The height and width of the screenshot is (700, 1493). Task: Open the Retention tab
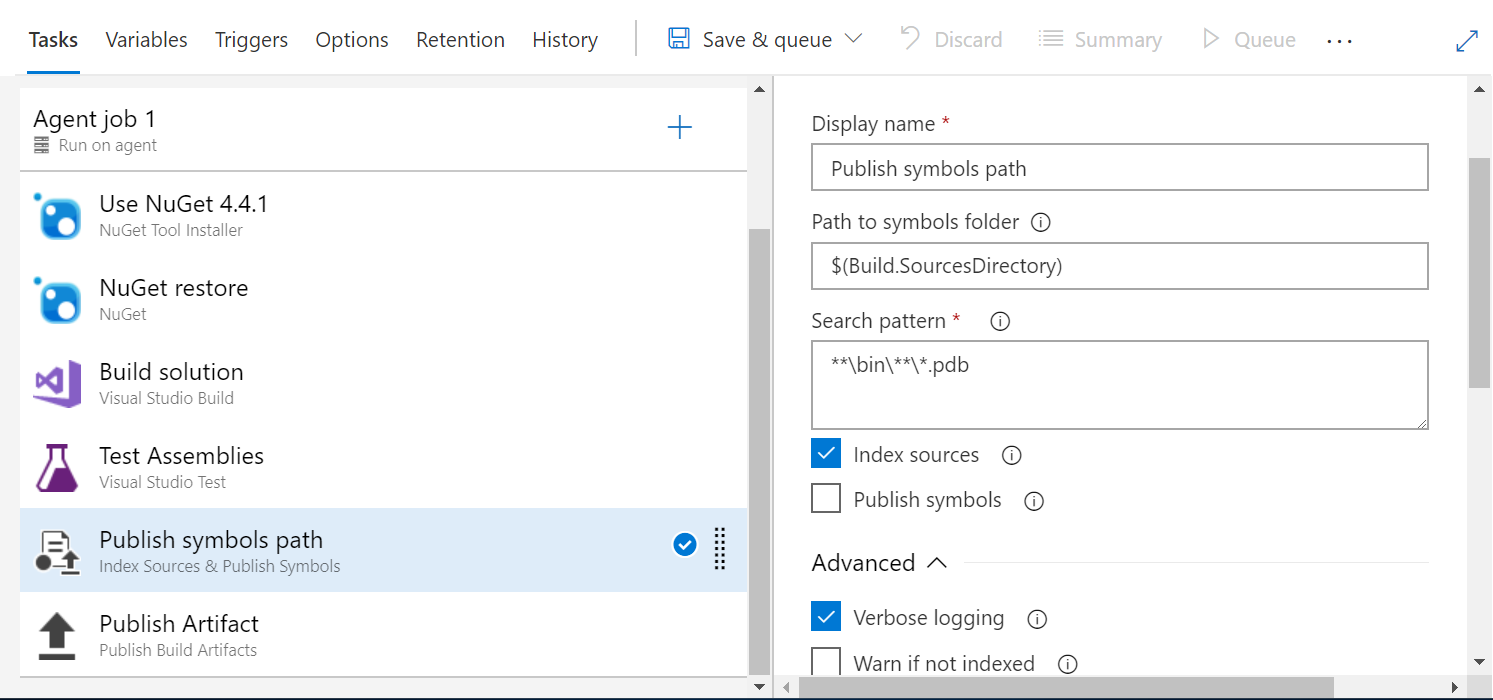pyautogui.click(x=460, y=40)
